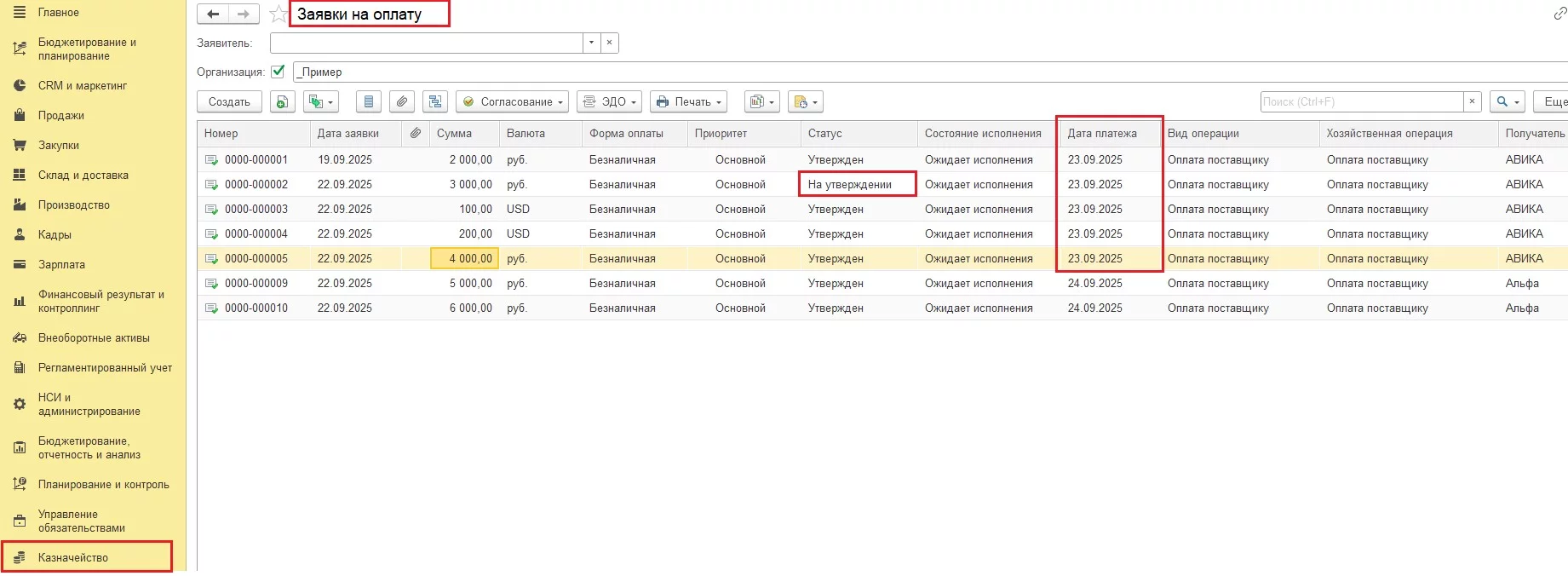Sort by the Дата платежа column header

[1111, 133]
